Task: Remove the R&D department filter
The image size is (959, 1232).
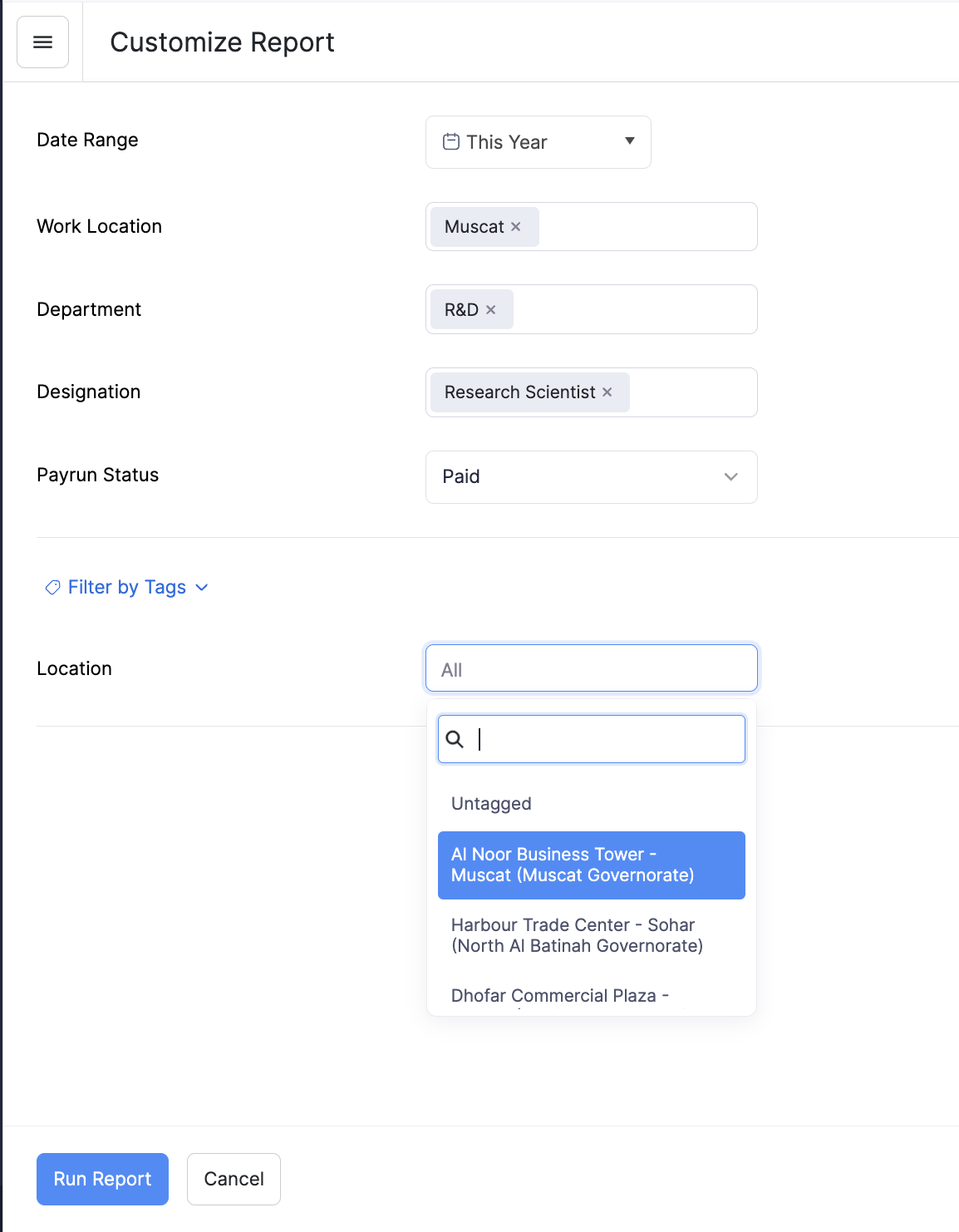Action: (491, 308)
